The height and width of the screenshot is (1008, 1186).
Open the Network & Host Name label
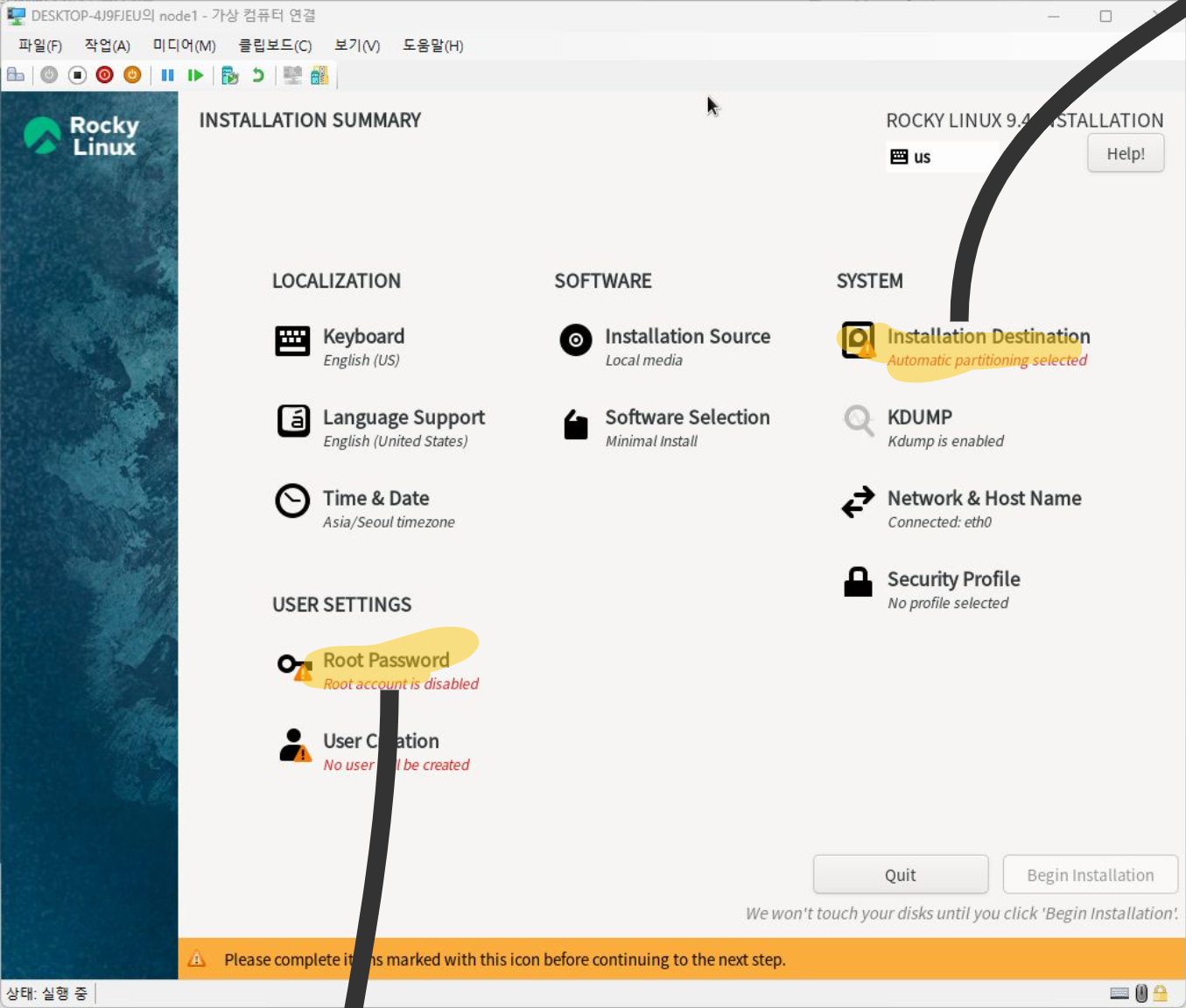coord(985,498)
